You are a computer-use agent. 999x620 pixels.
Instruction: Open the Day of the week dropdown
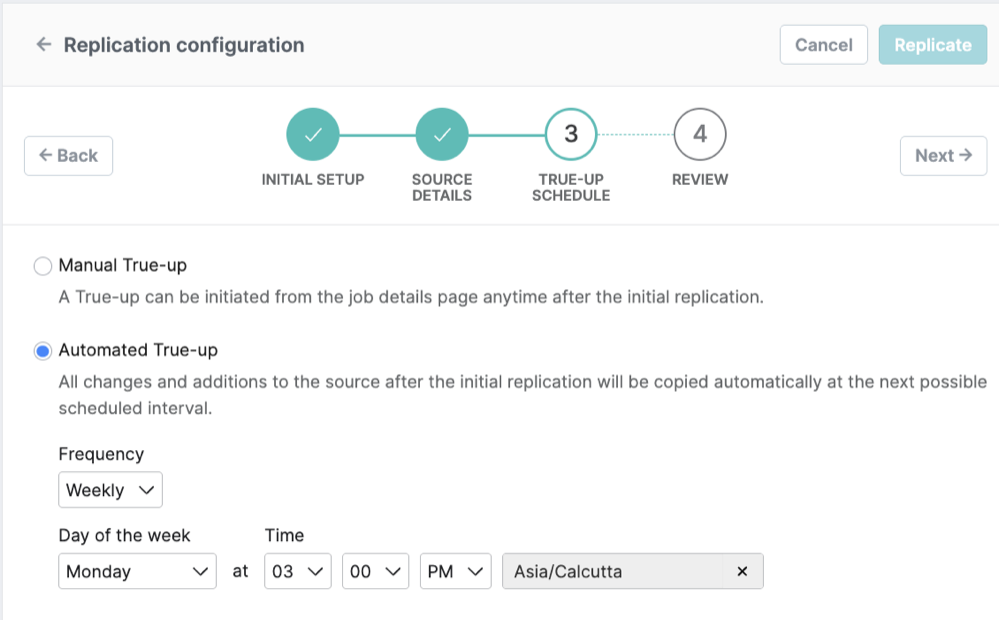pyautogui.click(x=137, y=571)
